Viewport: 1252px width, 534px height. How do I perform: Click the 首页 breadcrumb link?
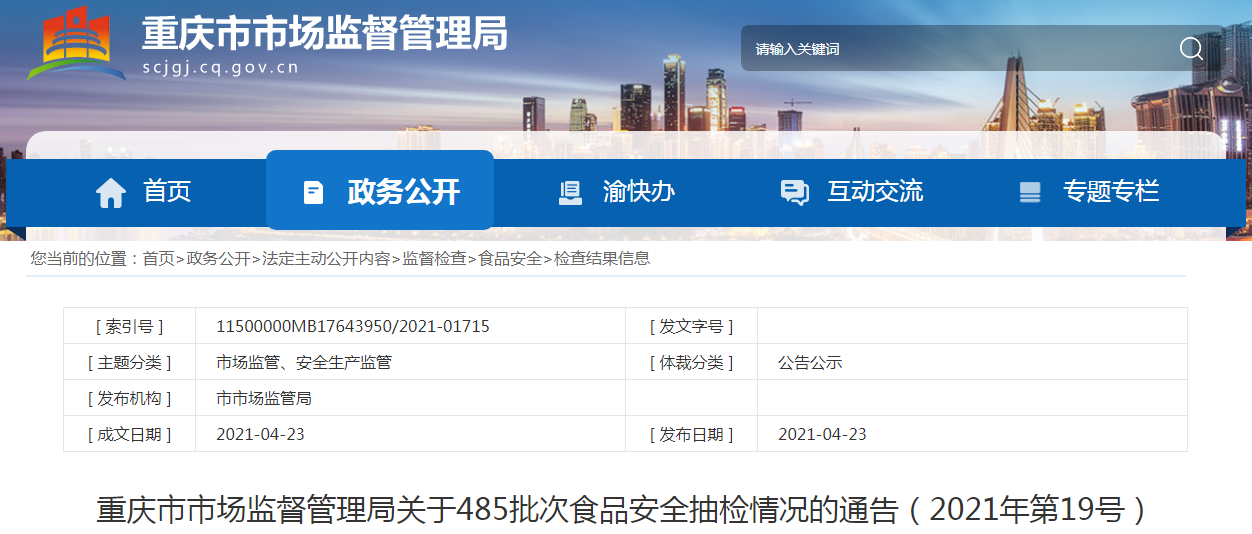pos(158,258)
